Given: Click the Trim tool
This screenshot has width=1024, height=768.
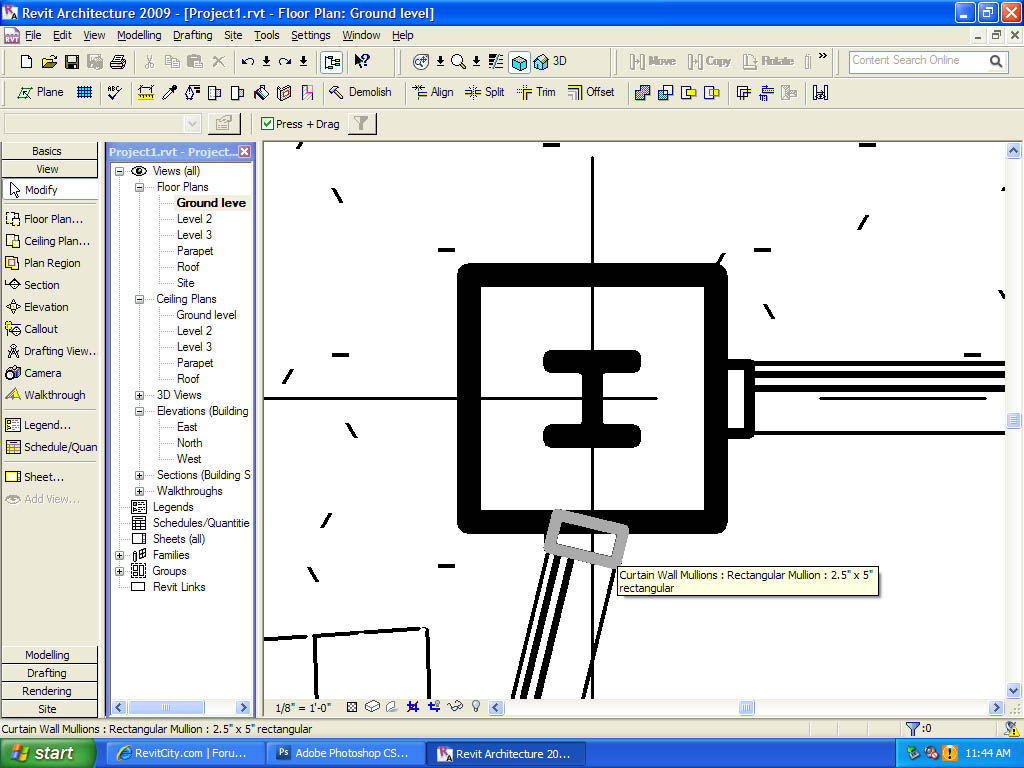Looking at the screenshot, I should click(536, 92).
